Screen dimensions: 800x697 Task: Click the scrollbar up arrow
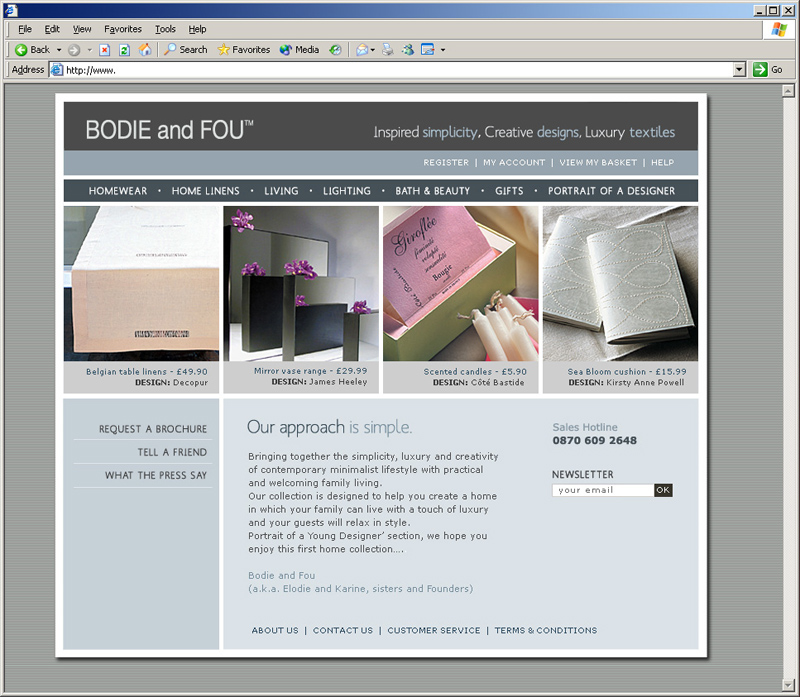788,91
